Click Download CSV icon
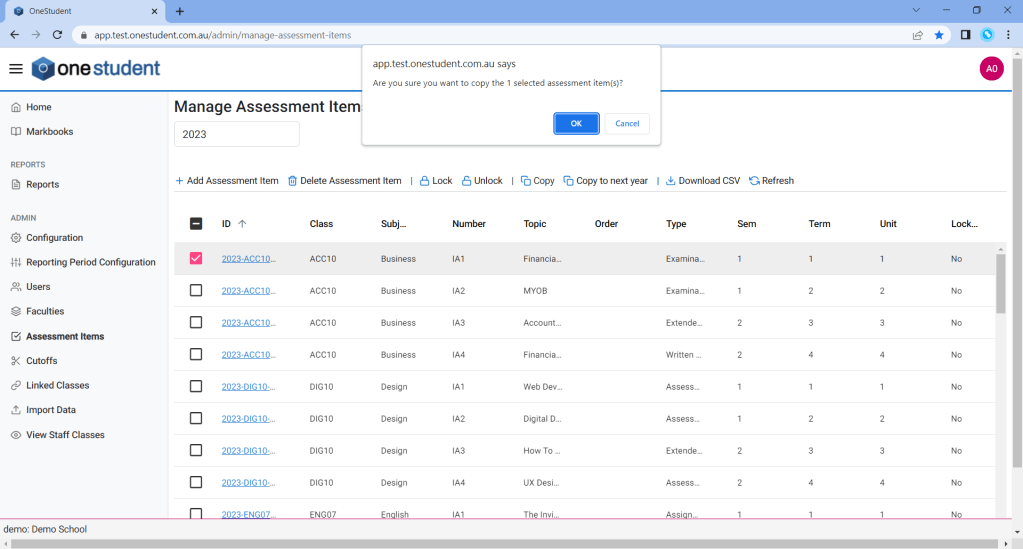This screenshot has width=1023, height=549. point(671,181)
